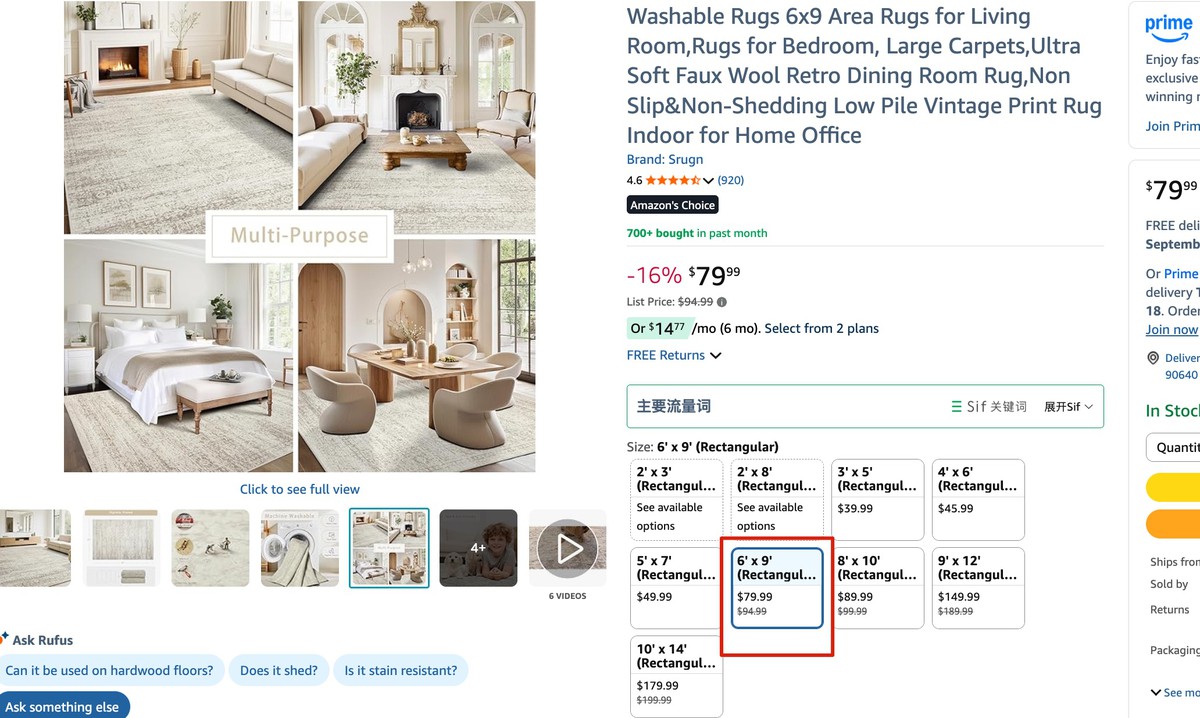Open the rating breakdown chevron

(709, 181)
